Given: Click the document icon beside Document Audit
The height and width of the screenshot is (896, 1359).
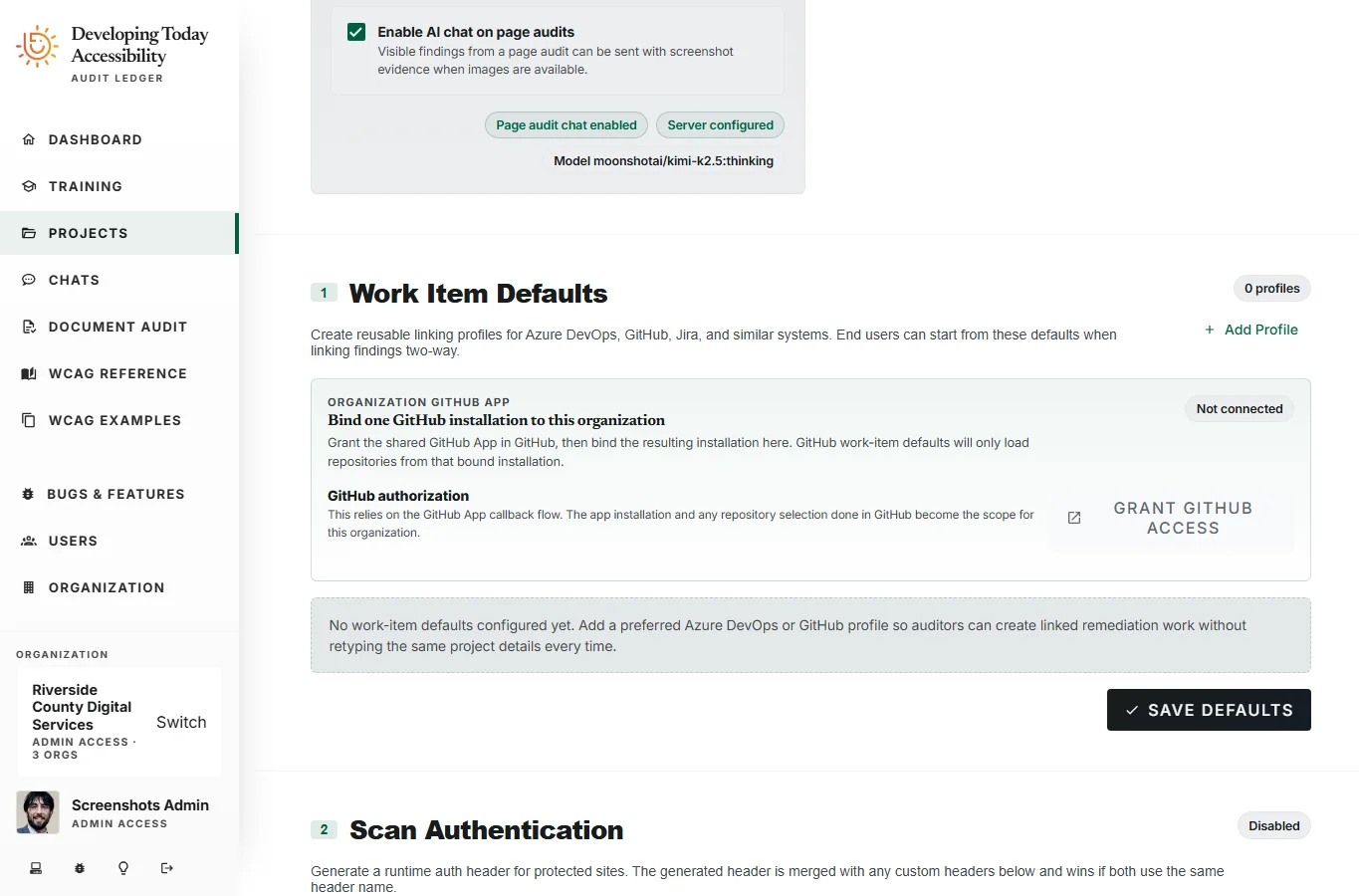Looking at the screenshot, I should tap(29, 327).
